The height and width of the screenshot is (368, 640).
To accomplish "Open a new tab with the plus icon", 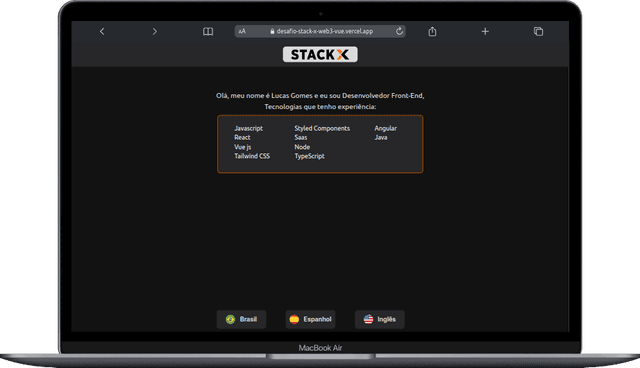I will click(485, 31).
